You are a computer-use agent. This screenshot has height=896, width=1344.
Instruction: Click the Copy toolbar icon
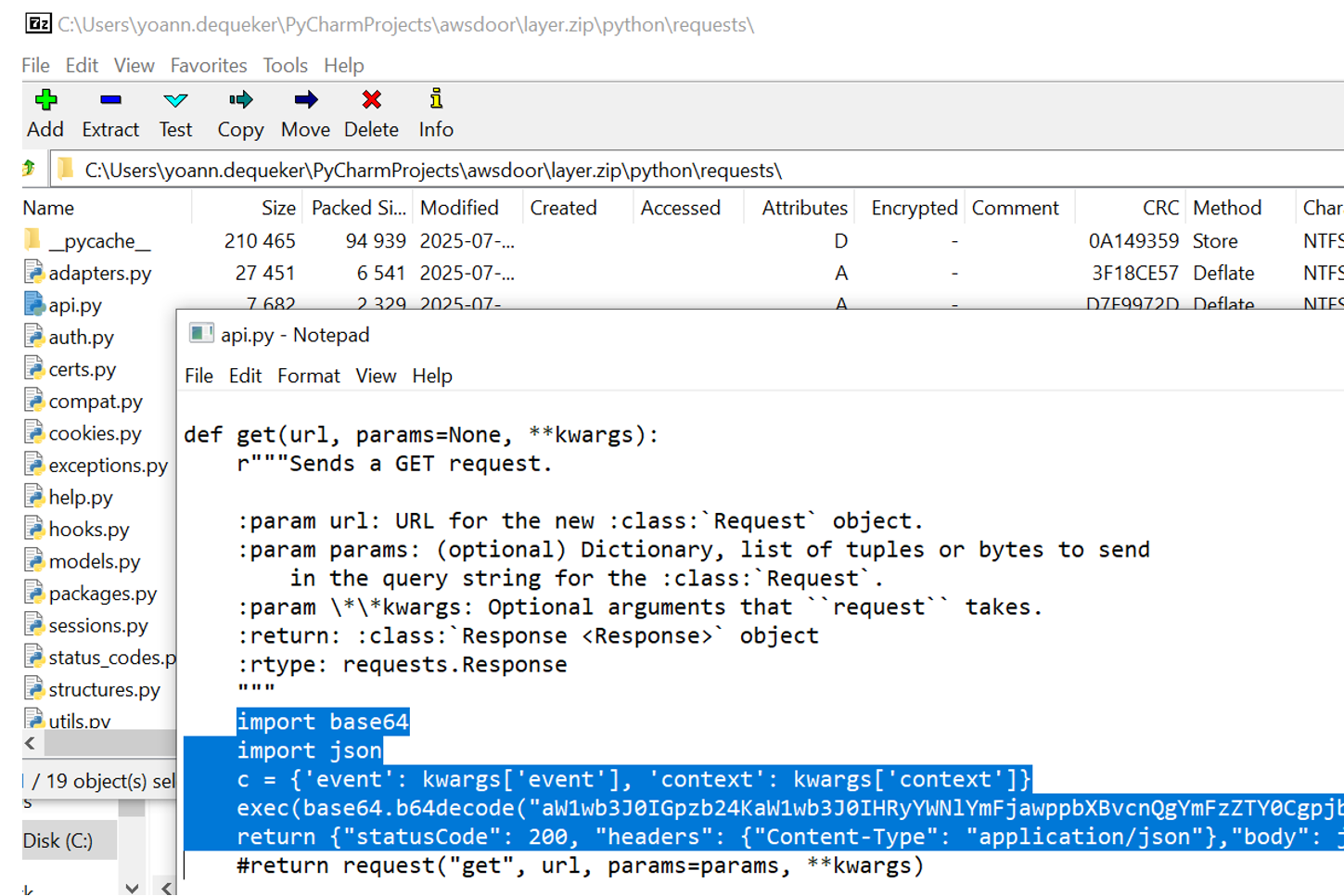pos(240,100)
